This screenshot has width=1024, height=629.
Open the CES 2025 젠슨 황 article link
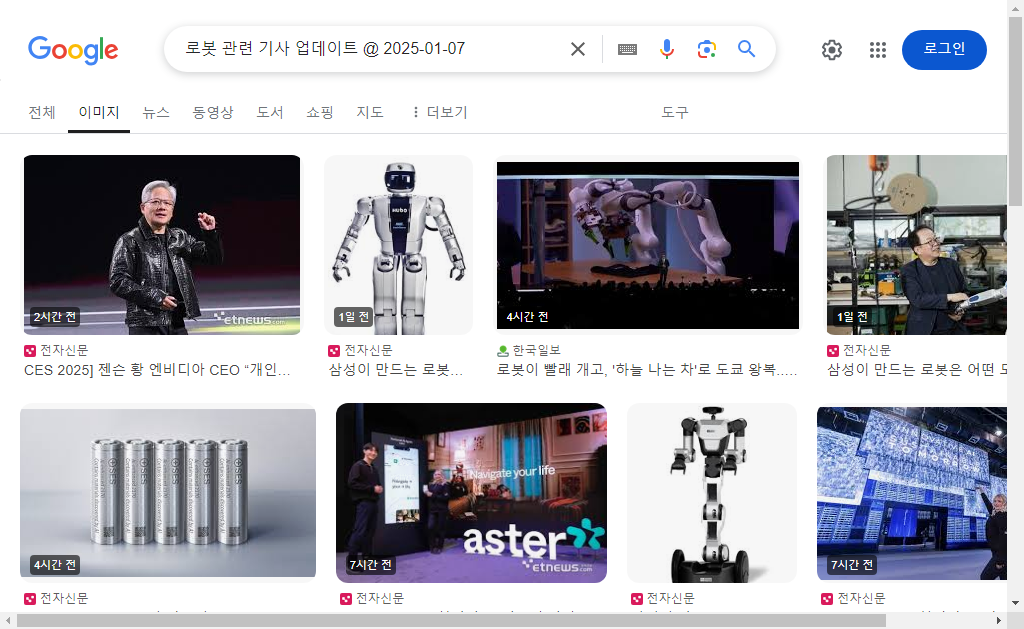(157, 370)
